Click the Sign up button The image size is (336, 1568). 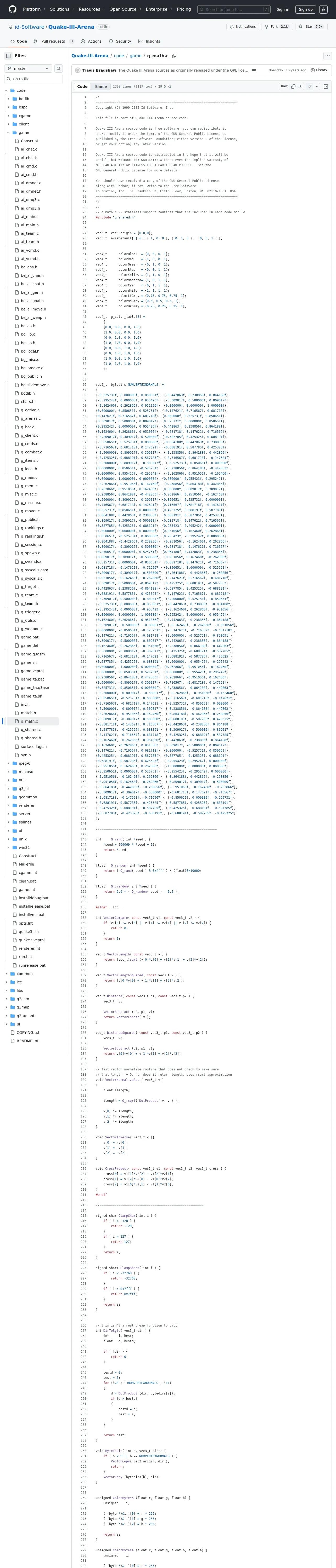click(x=305, y=9)
